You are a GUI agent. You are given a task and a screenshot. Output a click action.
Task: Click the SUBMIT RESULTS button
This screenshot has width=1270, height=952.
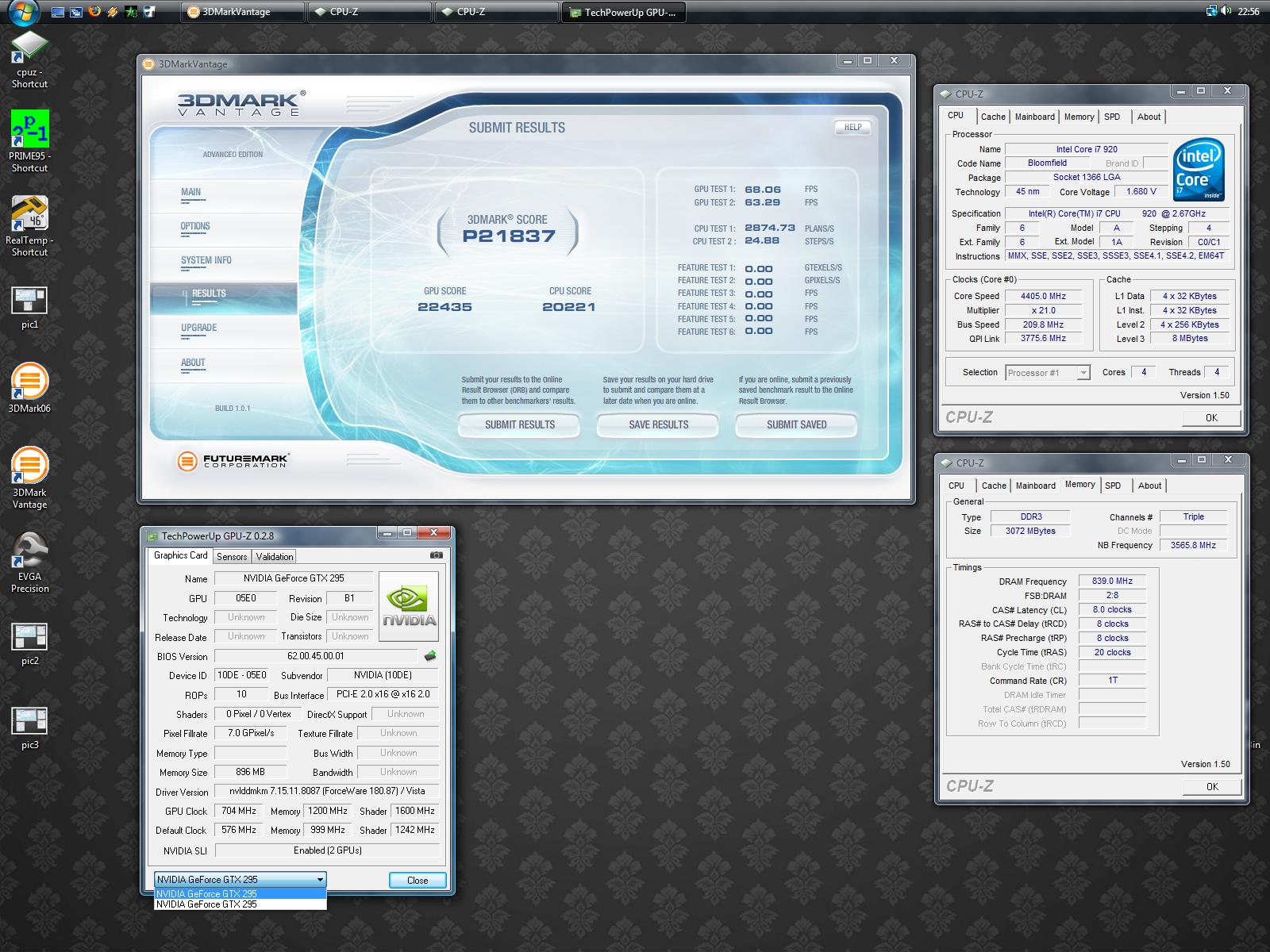[520, 424]
